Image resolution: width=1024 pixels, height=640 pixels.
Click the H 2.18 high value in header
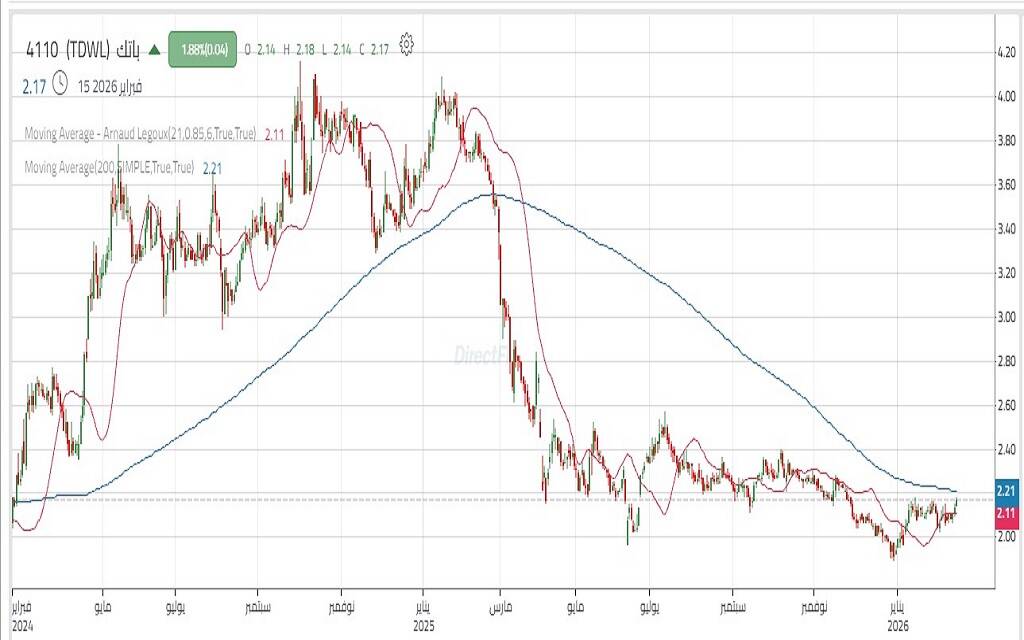[297, 48]
